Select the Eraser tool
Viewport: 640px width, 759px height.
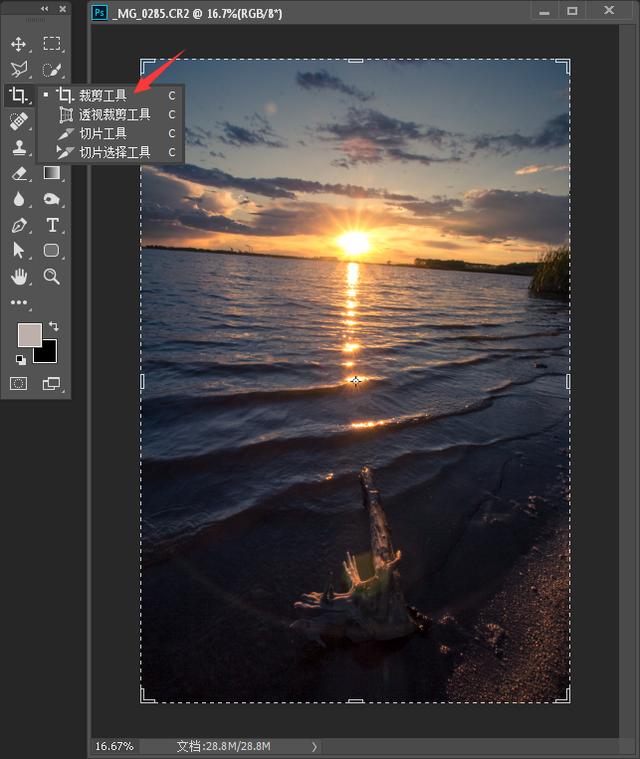click(x=18, y=174)
